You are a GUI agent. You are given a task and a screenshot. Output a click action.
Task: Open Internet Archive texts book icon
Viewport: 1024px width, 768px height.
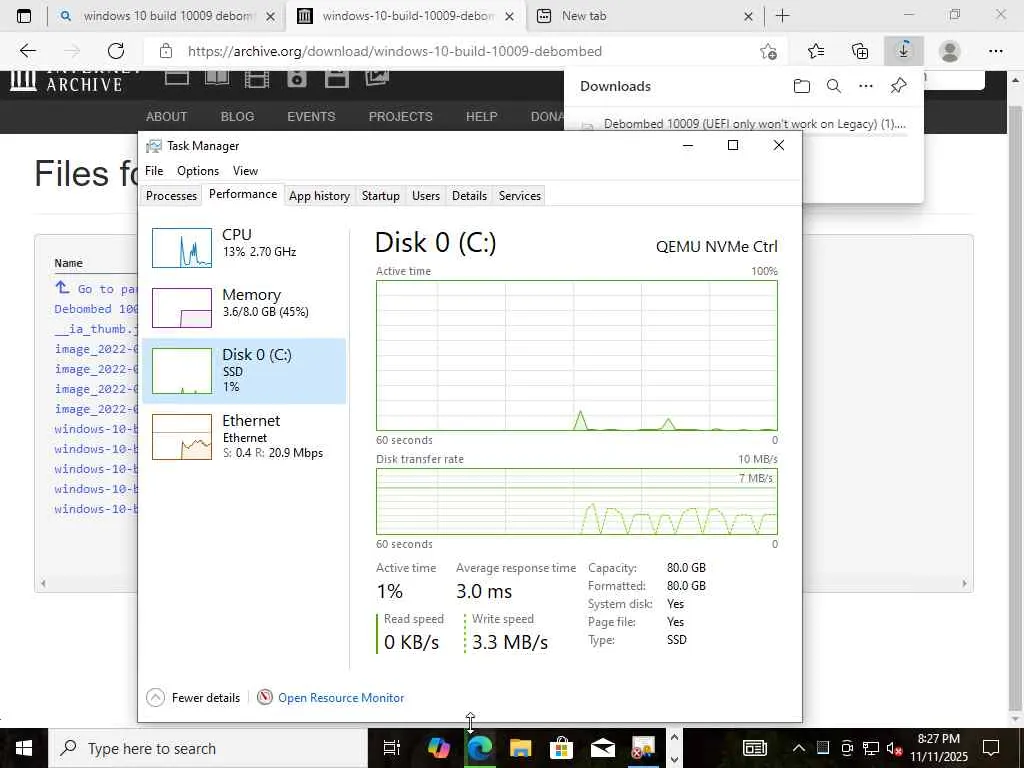(217, 78)
